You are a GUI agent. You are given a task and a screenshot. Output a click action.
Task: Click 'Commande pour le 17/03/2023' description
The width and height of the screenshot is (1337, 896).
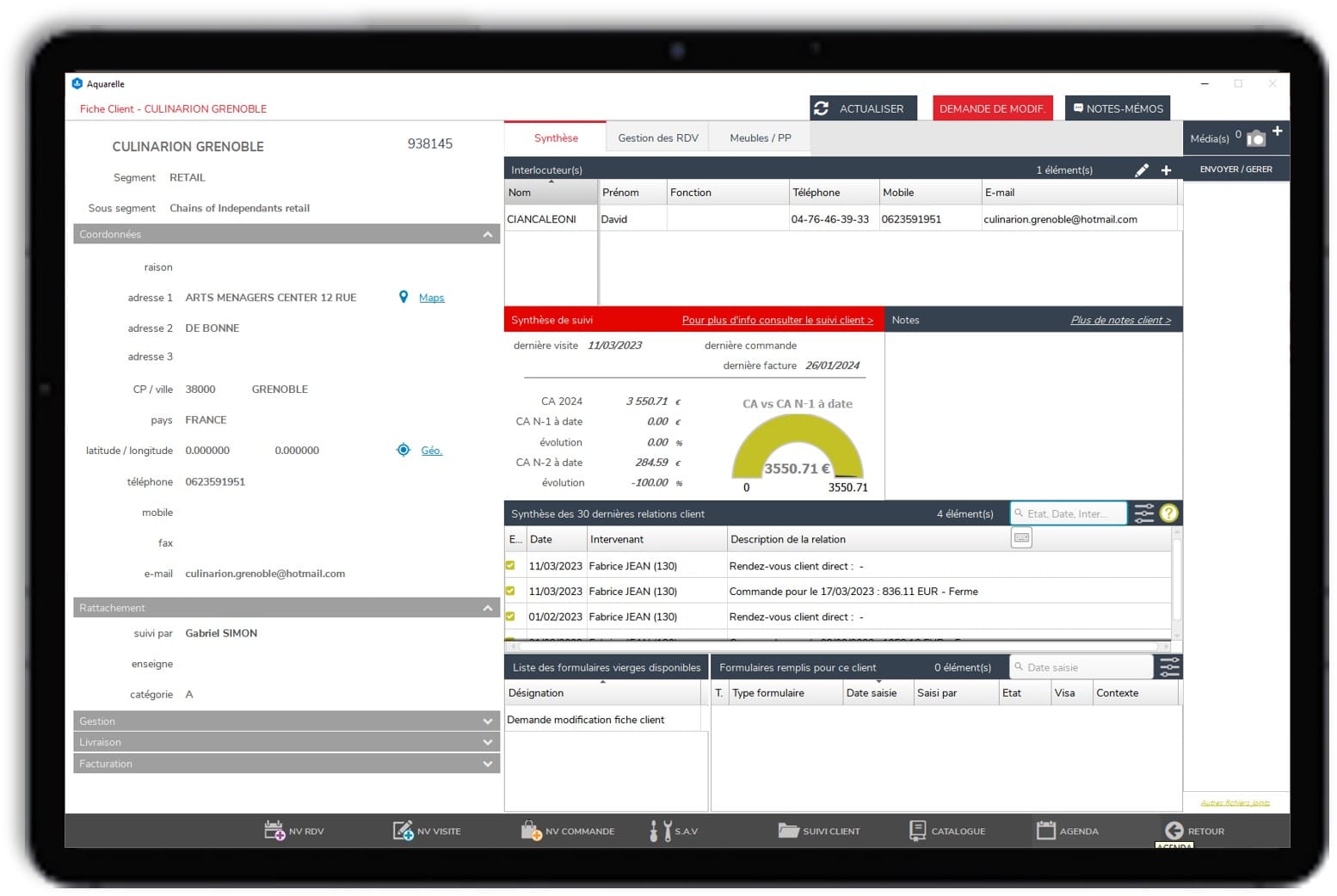point(853,592)
